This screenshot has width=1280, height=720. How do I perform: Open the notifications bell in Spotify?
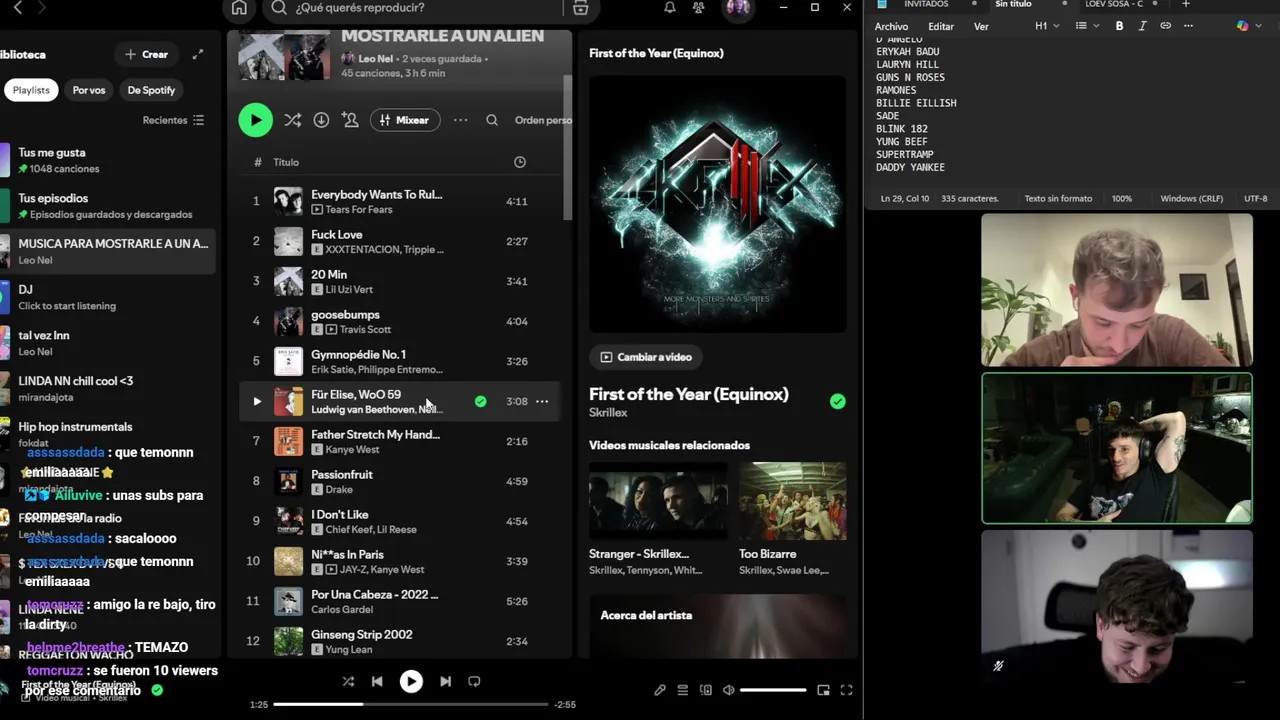pos(670,8)
